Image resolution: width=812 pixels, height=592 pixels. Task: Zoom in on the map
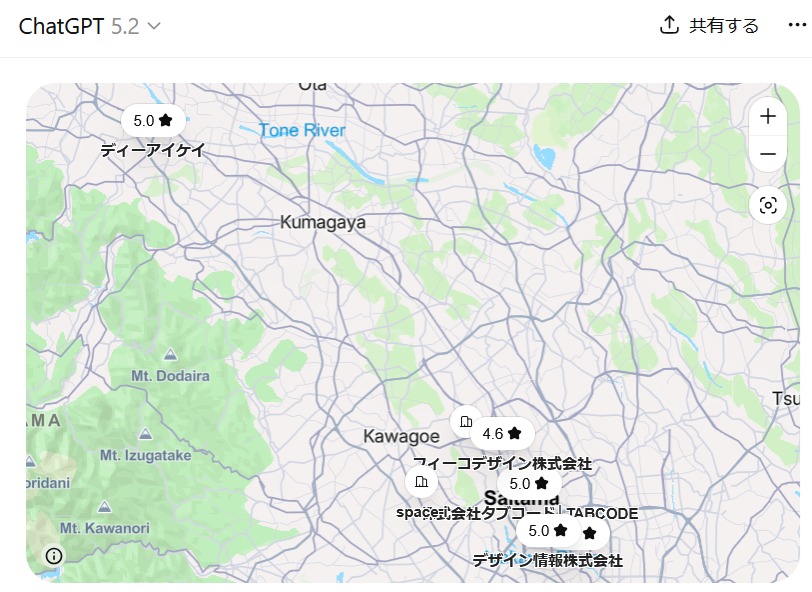[768, 116]
